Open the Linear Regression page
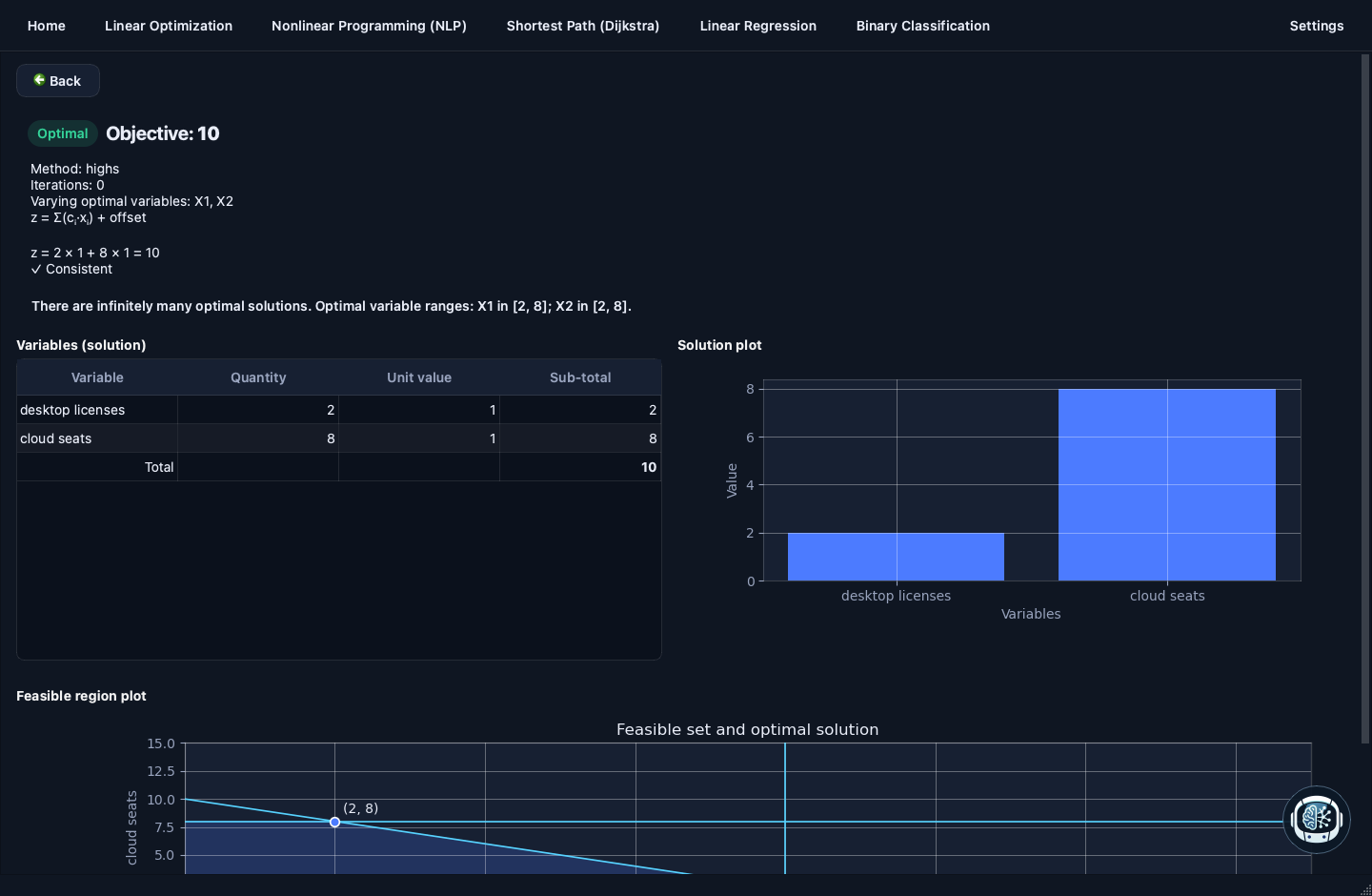 pyautogui.click(x=758, y=26)
